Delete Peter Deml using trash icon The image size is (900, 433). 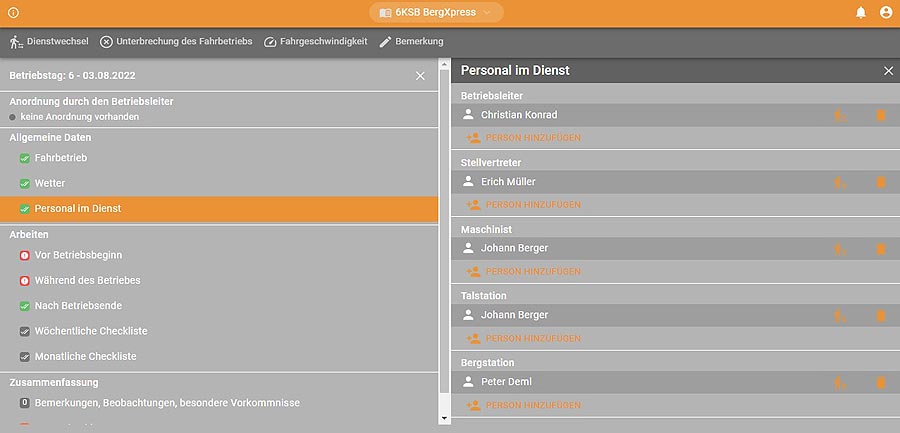pyautogui.click(x=881, y=383)
